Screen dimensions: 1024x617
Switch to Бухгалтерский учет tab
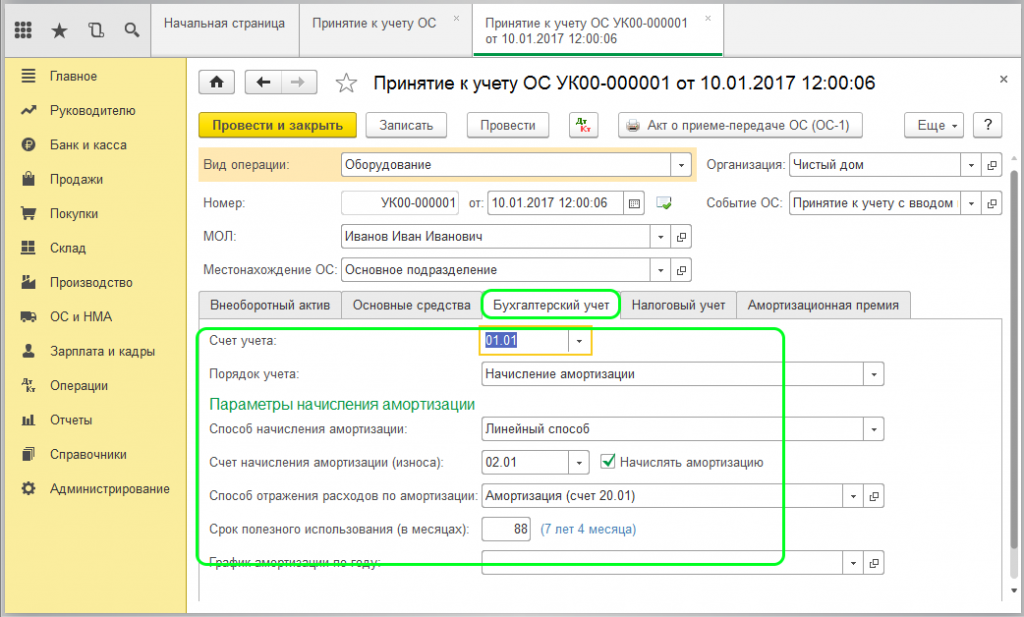tap(551, 305)
